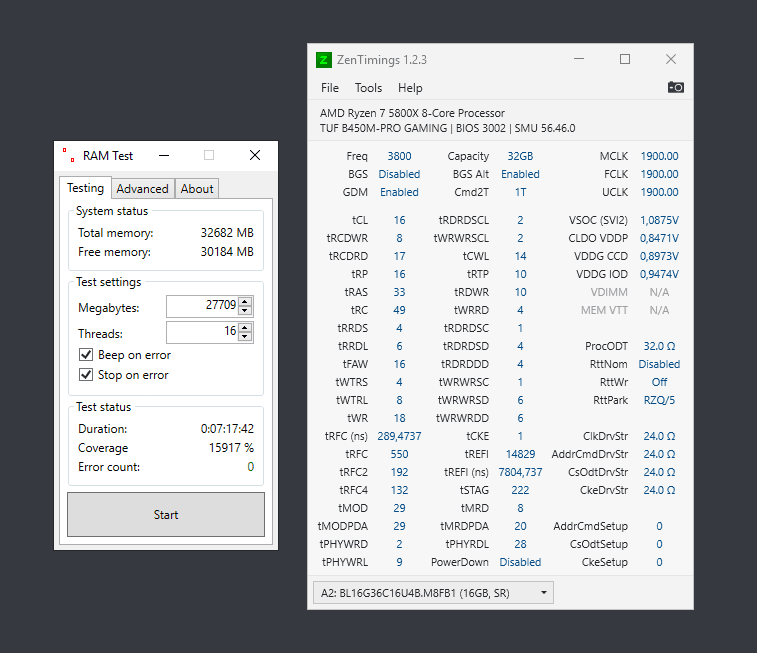Switch to the Testing tab
Image resolution: width=757 pixels, height=653 pixels.
point(85,188)
